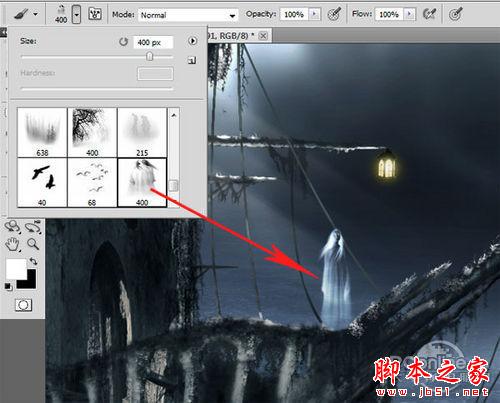Toggle pressure for size icon
Viewport: 500px width, 403px height.
[x=455, y=14]
